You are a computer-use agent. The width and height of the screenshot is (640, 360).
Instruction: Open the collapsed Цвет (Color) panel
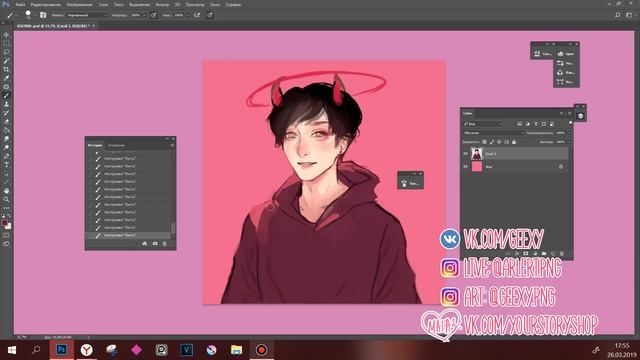[566, 53]
